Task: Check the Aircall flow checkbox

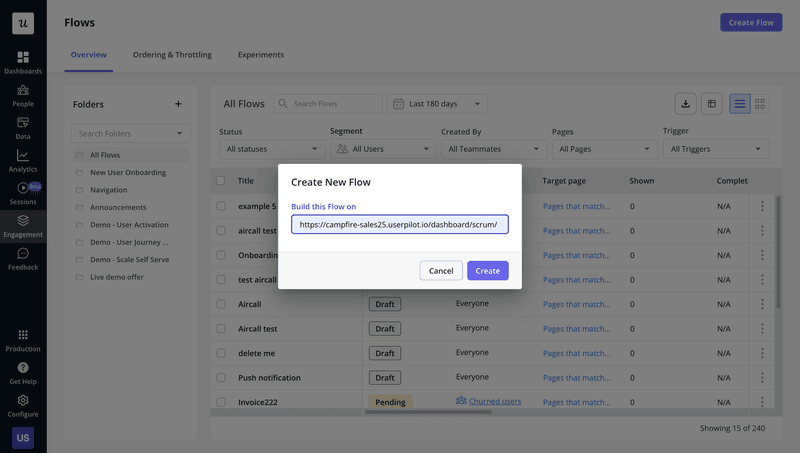Action: 221,304
